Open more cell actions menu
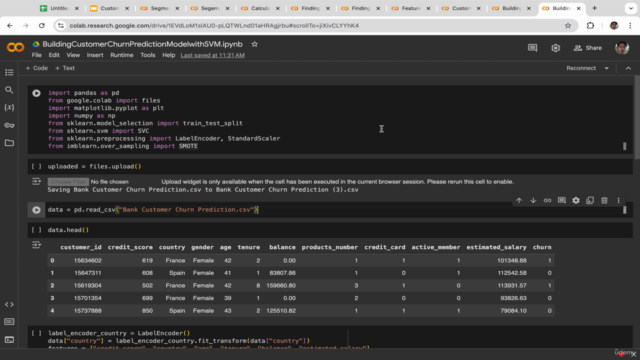The image size is (640, 360). [x=618, y=200]
